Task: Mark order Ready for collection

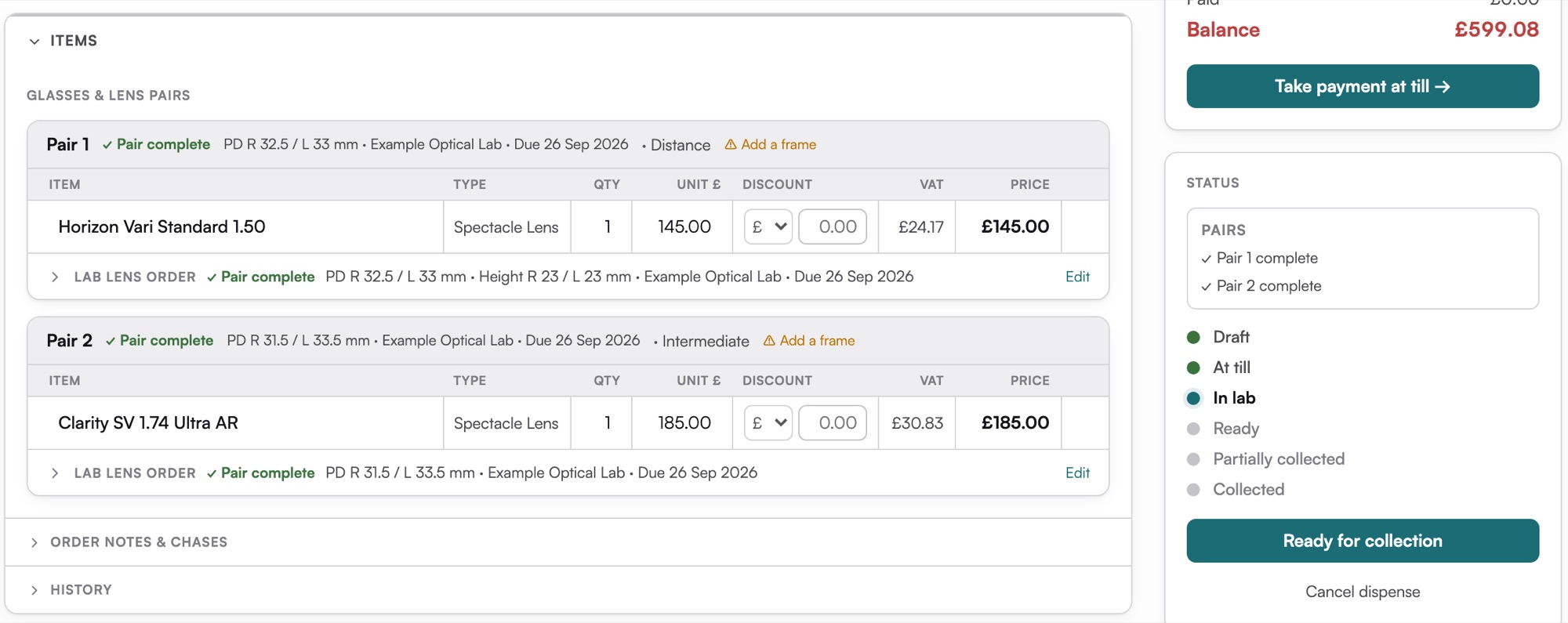Action: 1363,541
